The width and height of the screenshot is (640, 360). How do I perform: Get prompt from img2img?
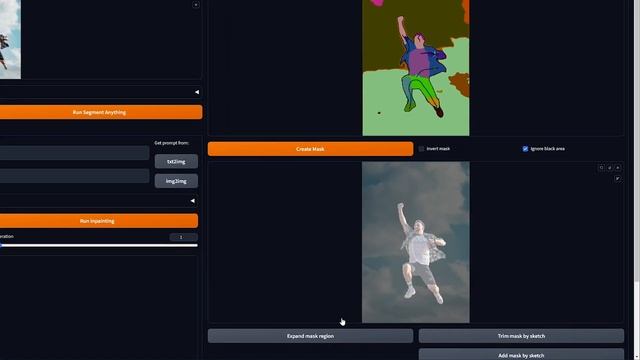pos(176,181)
